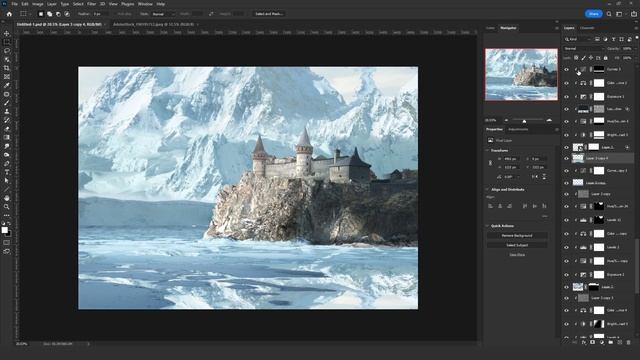The height and width of the screenshot is (360, 640).
Task: Click the Share button
Action: (x=593, y=14)
